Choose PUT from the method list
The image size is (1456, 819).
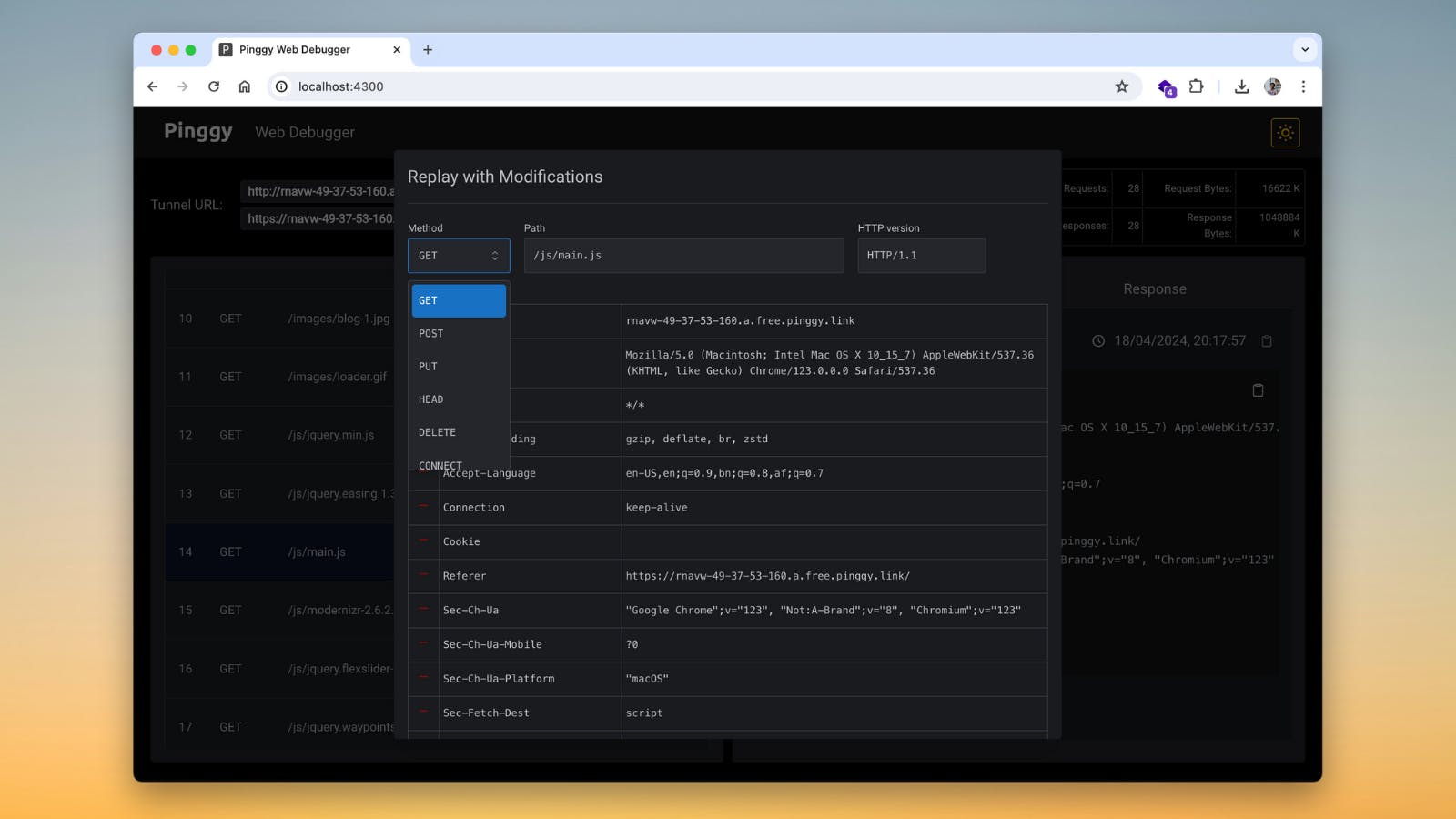click(x=459, y=366)
